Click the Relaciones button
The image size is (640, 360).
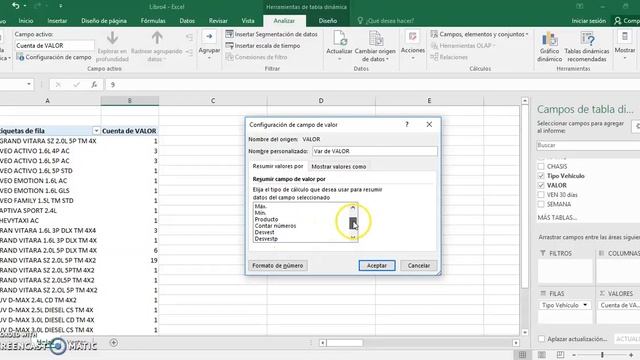coord(449,57)
